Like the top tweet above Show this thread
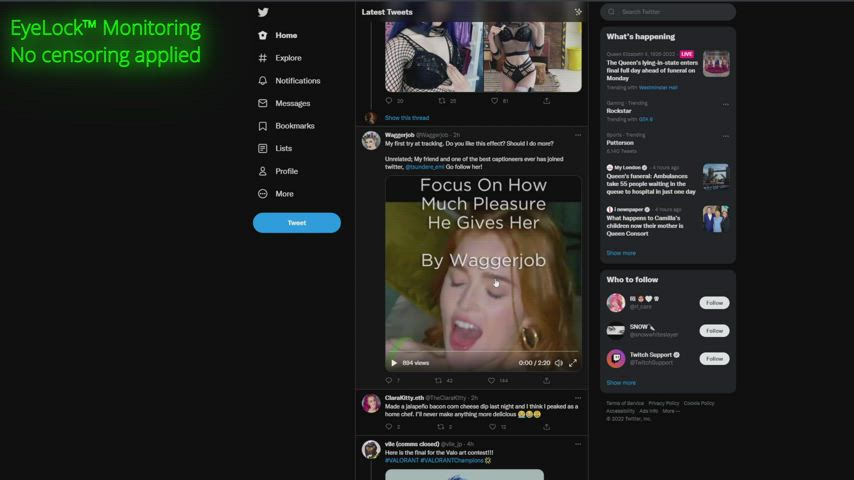 (494, 101)
